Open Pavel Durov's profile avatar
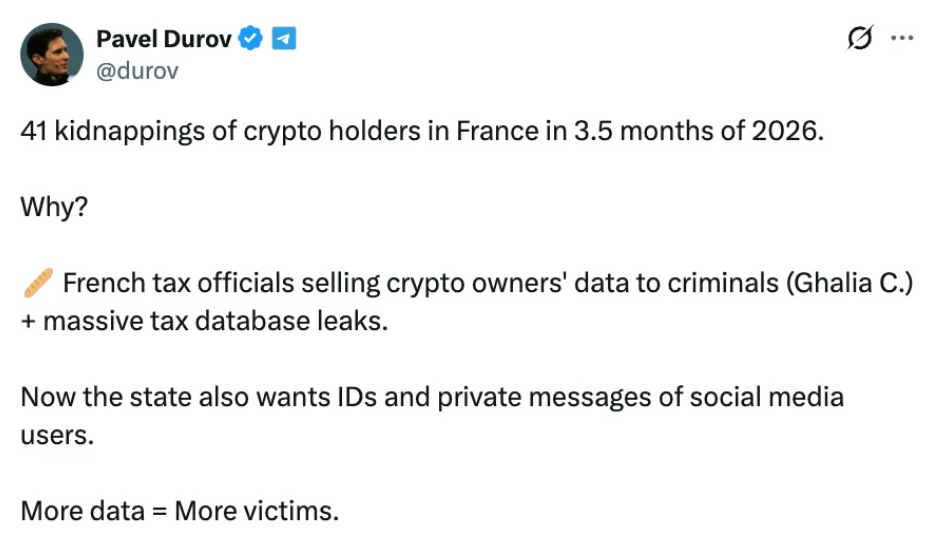The height and width of the screenshot is (551, 933). click(x=51, y=54)
